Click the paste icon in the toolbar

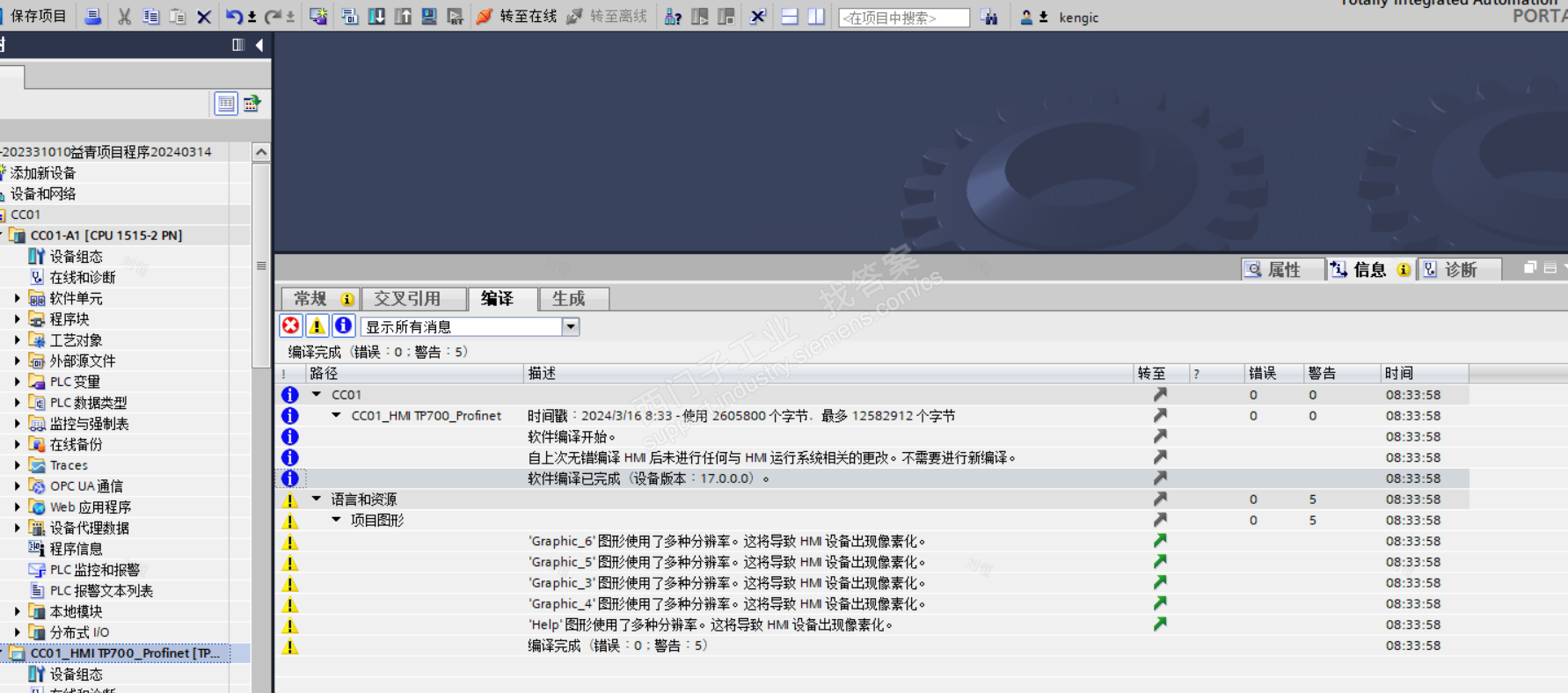click(178, 17)
